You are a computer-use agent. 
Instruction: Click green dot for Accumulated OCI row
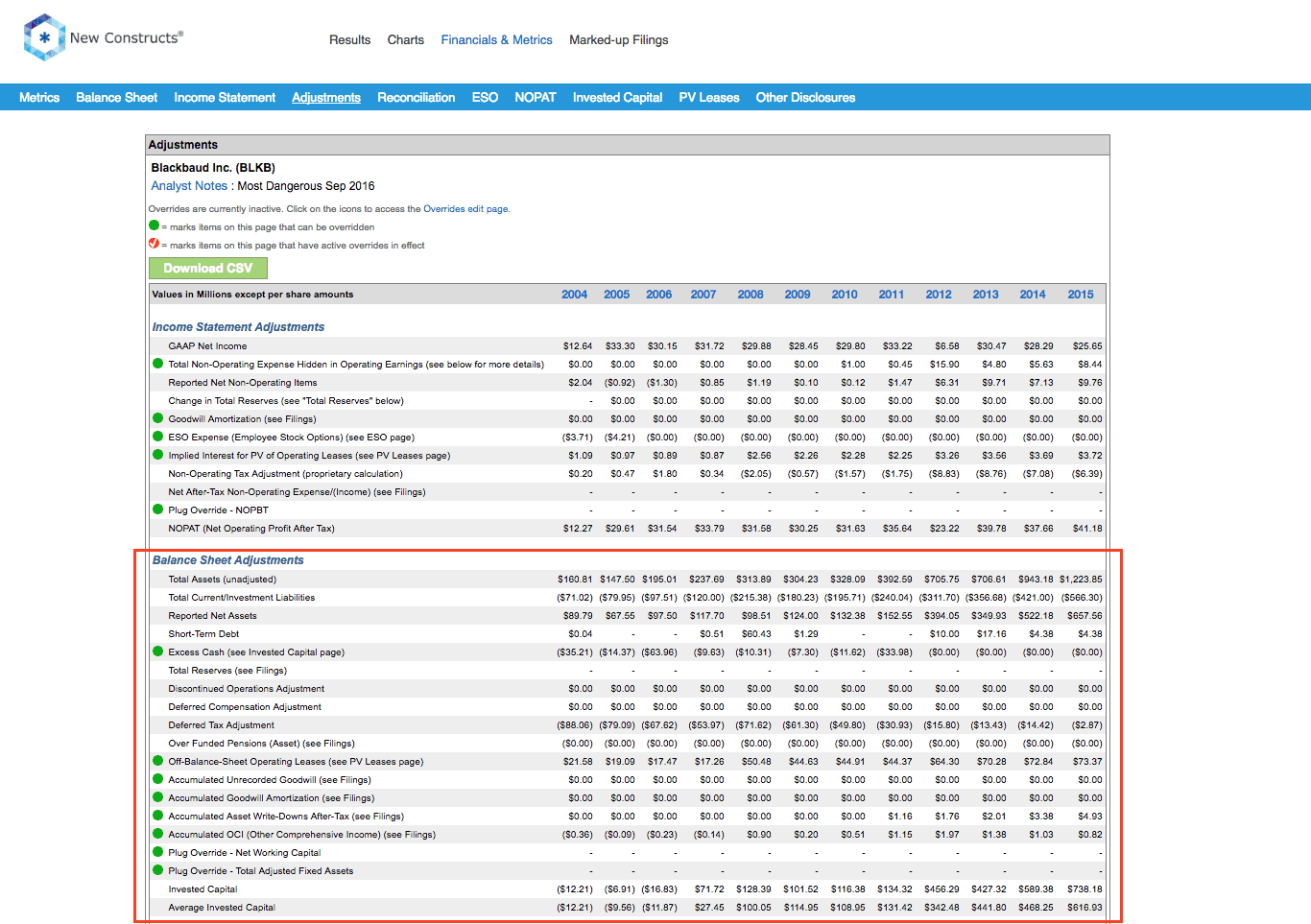(157, 834)
